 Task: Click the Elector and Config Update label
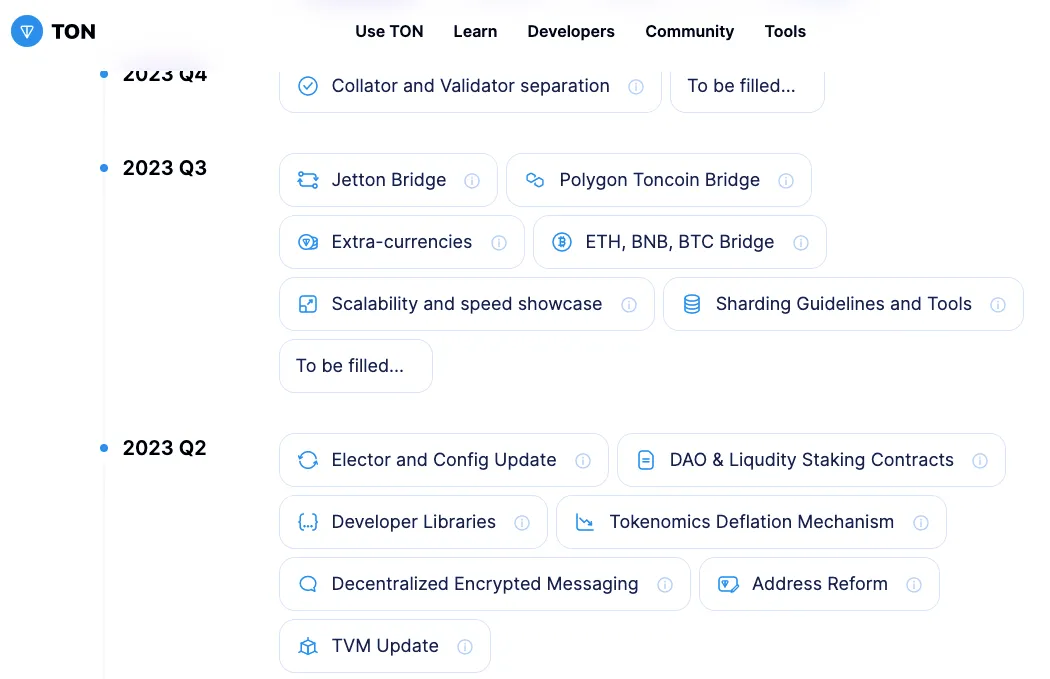coord(444,460)
